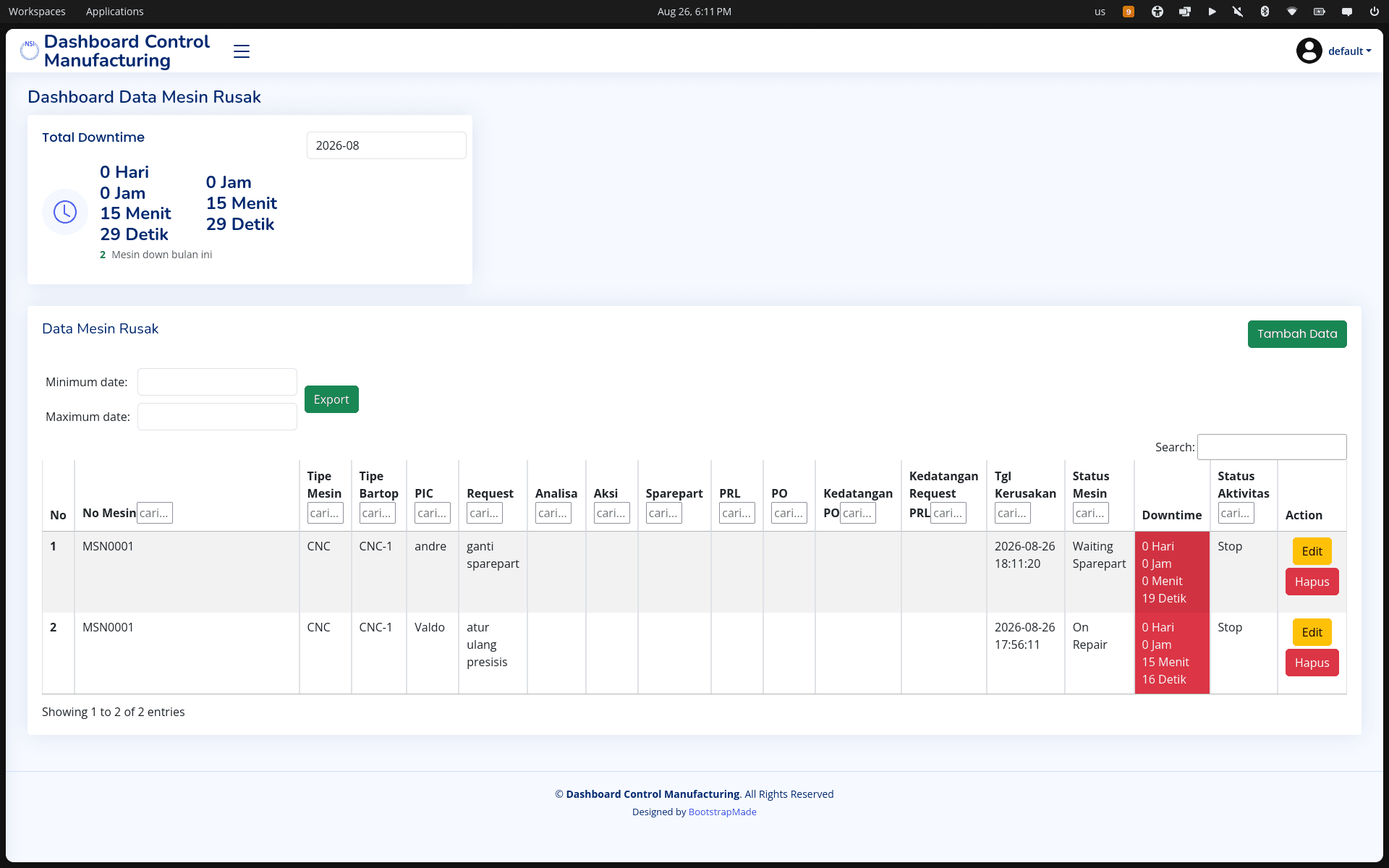Click the Export button

pyautogui.click(x=331, y=399)
